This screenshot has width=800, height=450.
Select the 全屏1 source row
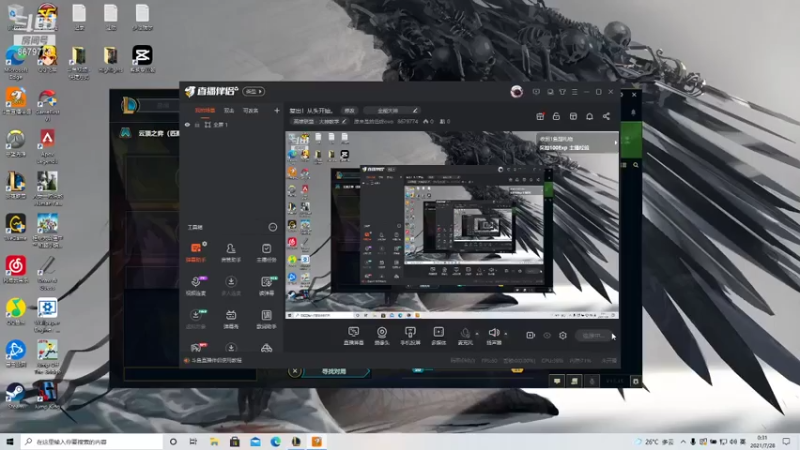point(232,125)
